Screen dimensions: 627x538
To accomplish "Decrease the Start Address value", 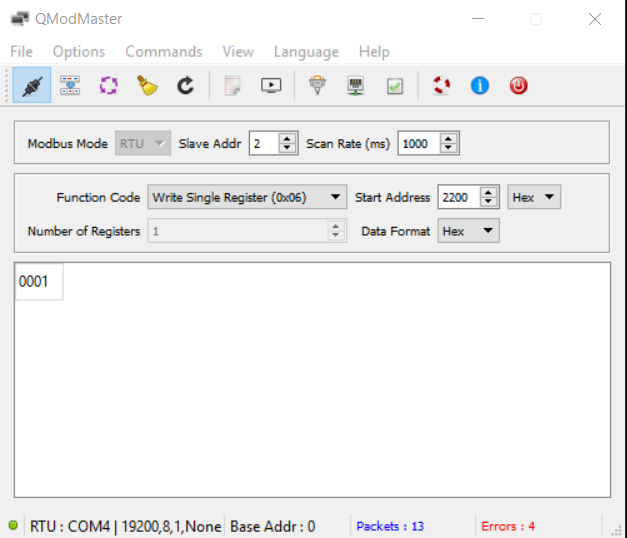I will [488, 202].
